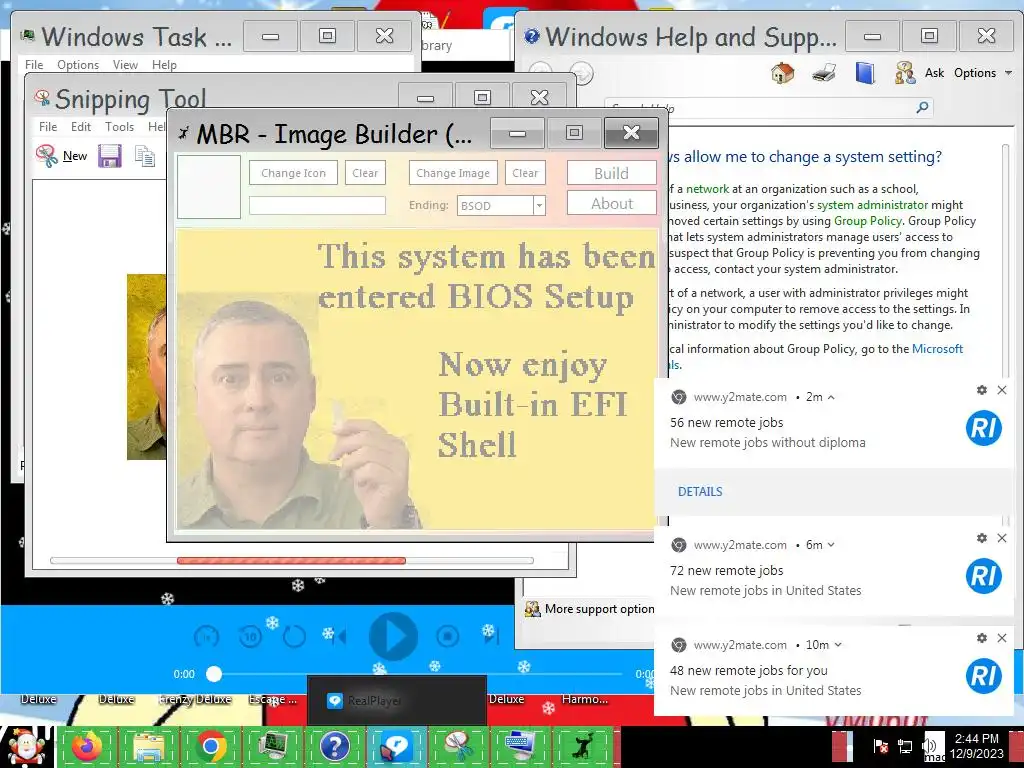Screen dimensions: 1024x768
Task: Switch to Snipping Tool taskbar icon
Action: click(x=458, y=746)
